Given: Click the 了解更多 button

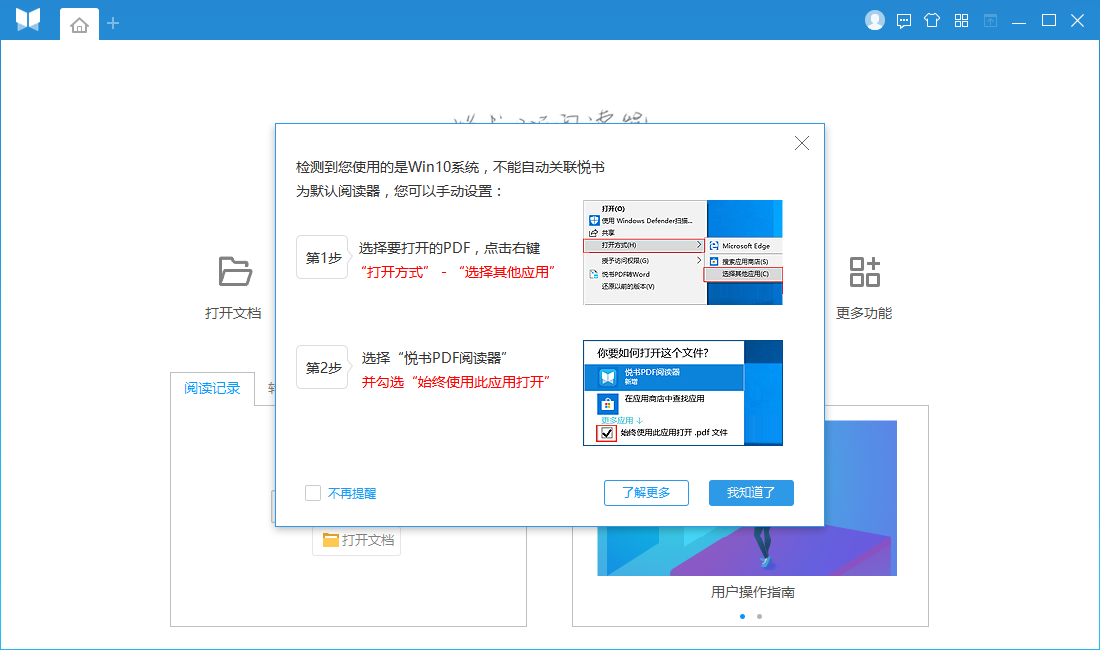Looking at the screenshot, I should tap(646, 493).
